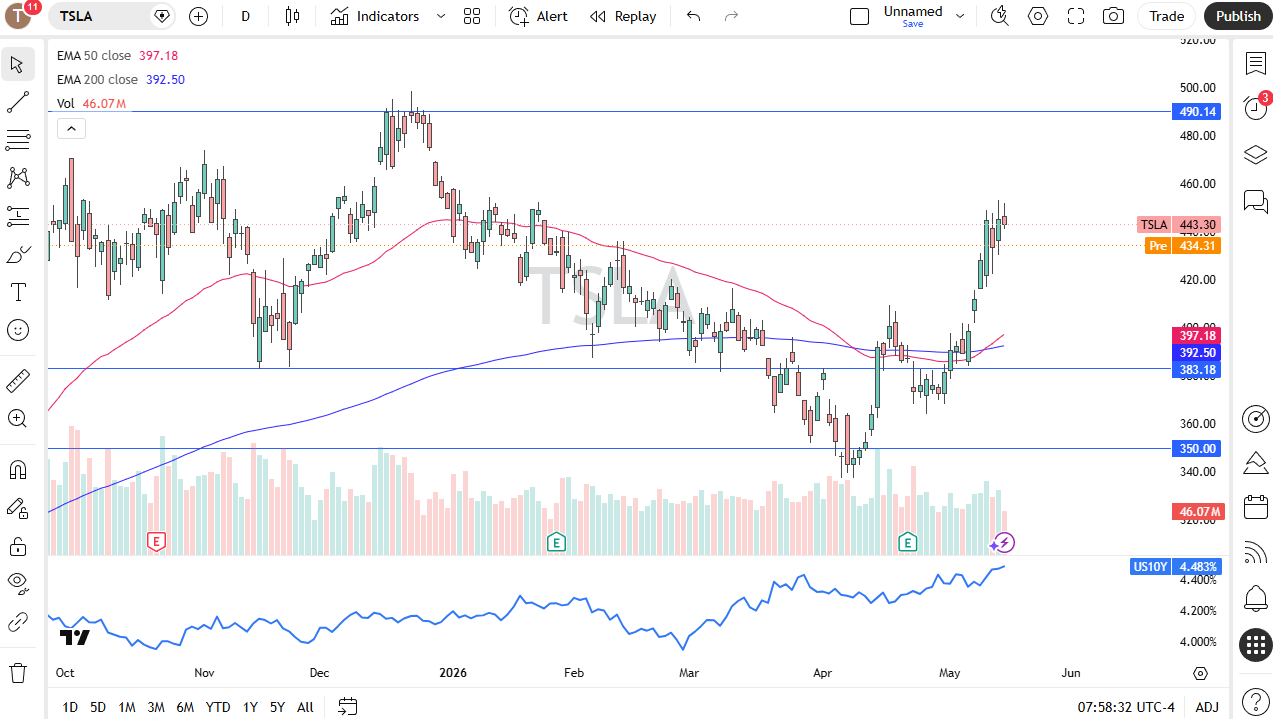Publish the chart idea
Viewport: 1273px width, 719px height.
(x=1238, y=16)
